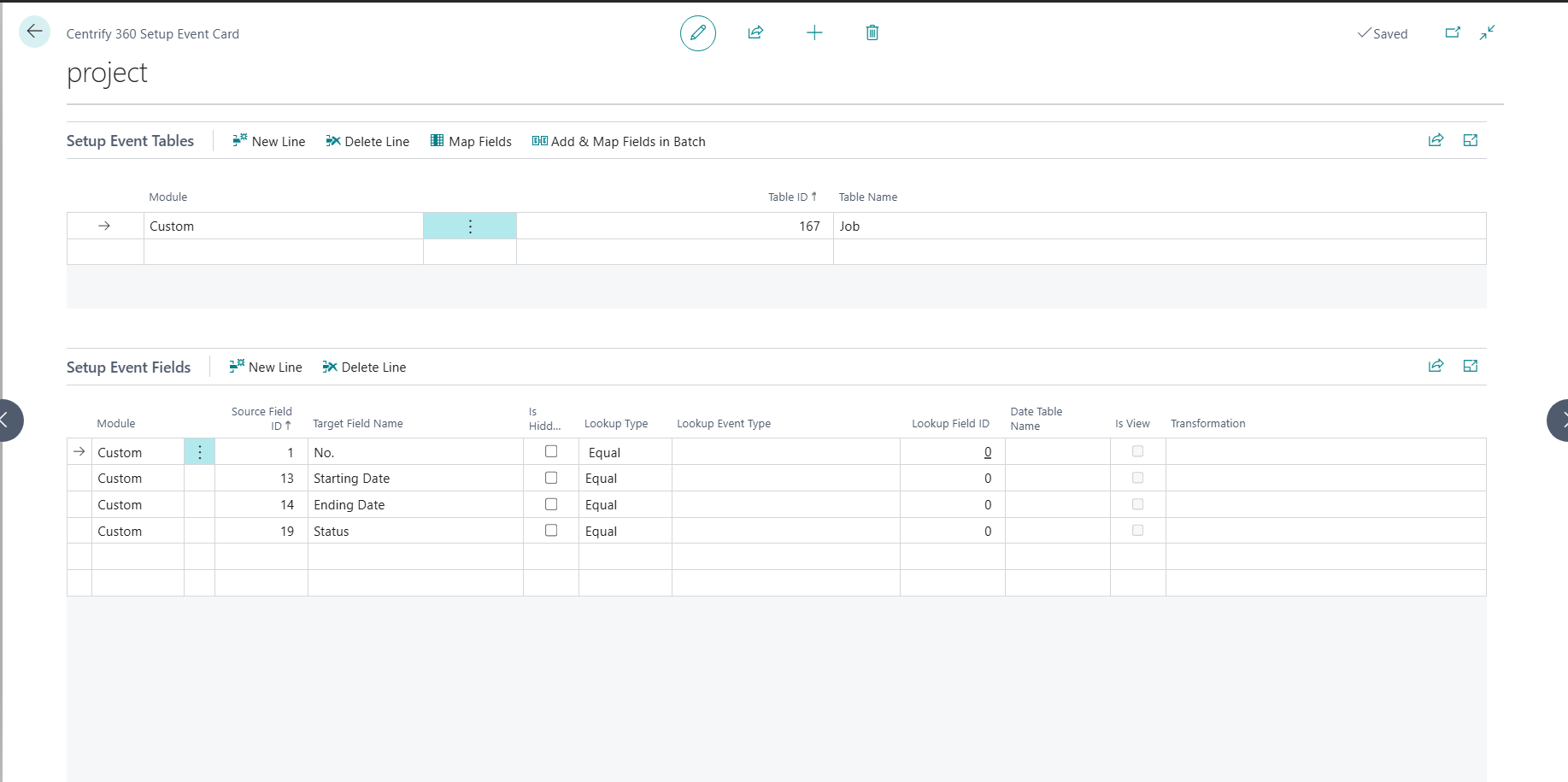
Task: Add a New Line in Setup Event Tables
Action: pos(268,141)
